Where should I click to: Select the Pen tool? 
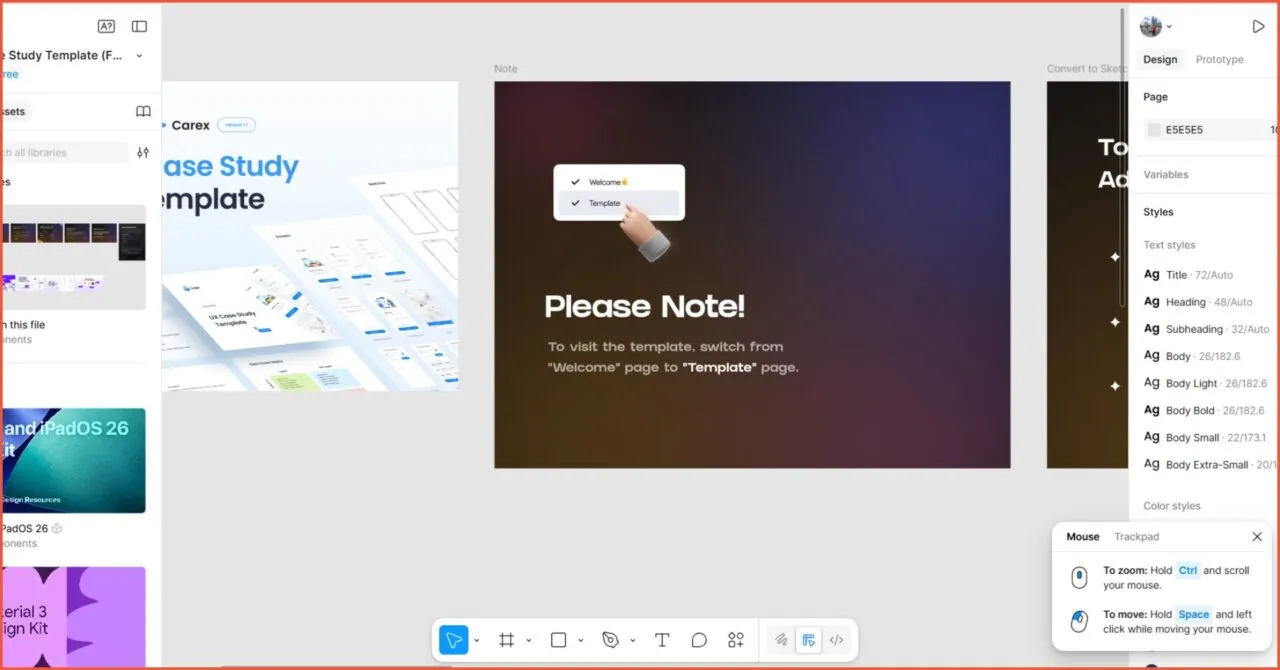[x=609, y=639]
